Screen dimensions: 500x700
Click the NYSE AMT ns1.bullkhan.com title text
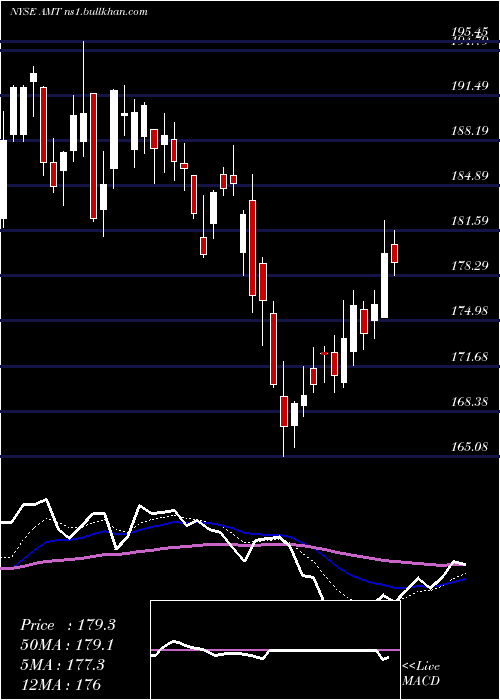[79, 12]
